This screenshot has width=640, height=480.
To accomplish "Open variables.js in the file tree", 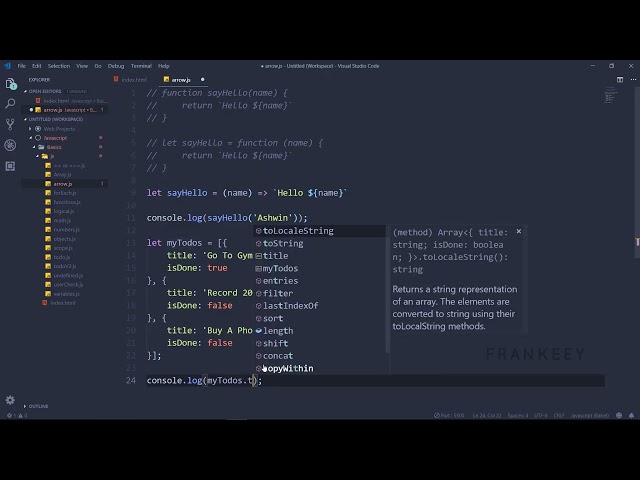I will pos(67,294).
